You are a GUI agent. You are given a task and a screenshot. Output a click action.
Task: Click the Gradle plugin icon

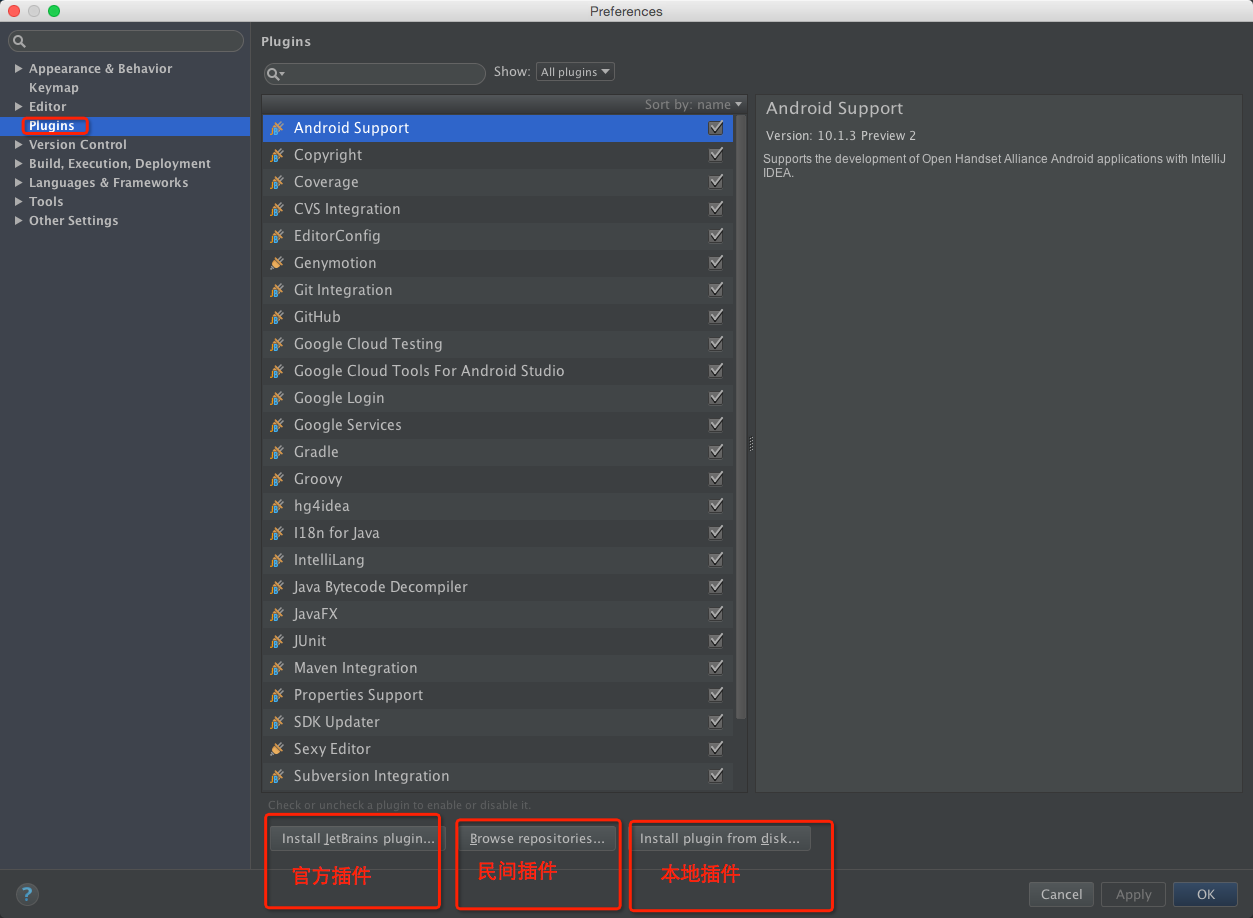pos(277,452)
